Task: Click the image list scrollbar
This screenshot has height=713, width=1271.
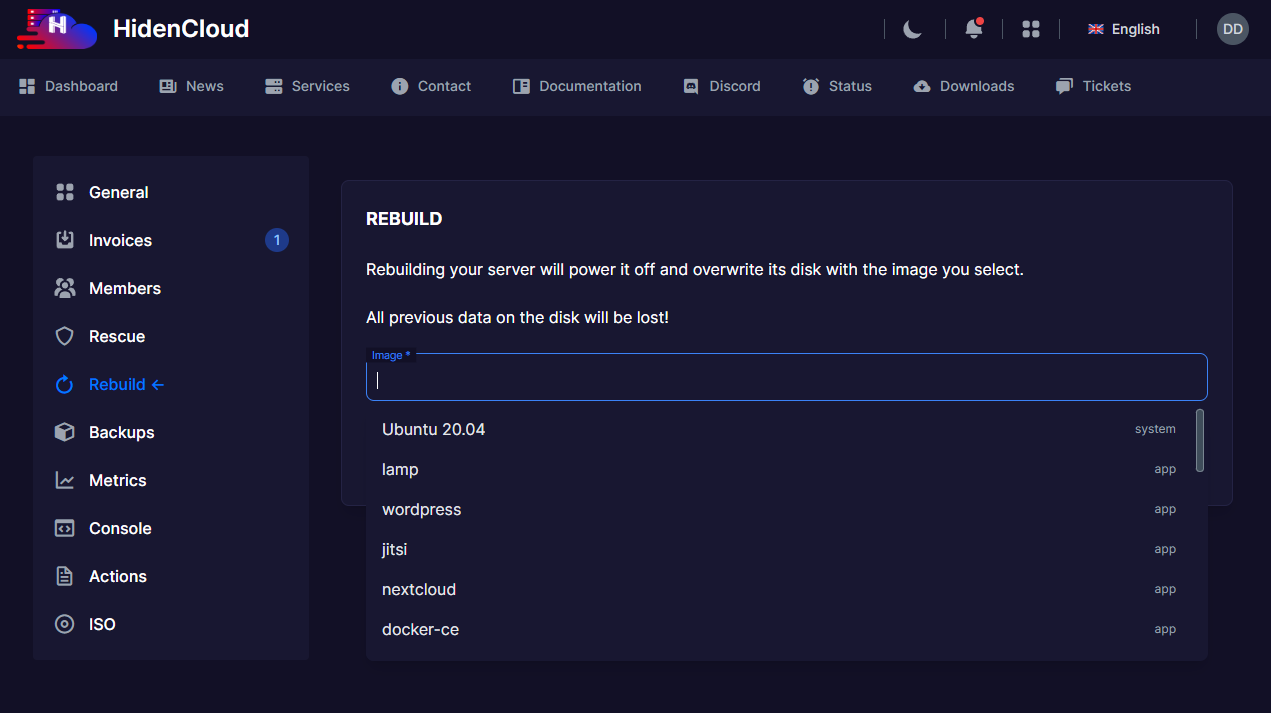Action: click(1199, 440)
